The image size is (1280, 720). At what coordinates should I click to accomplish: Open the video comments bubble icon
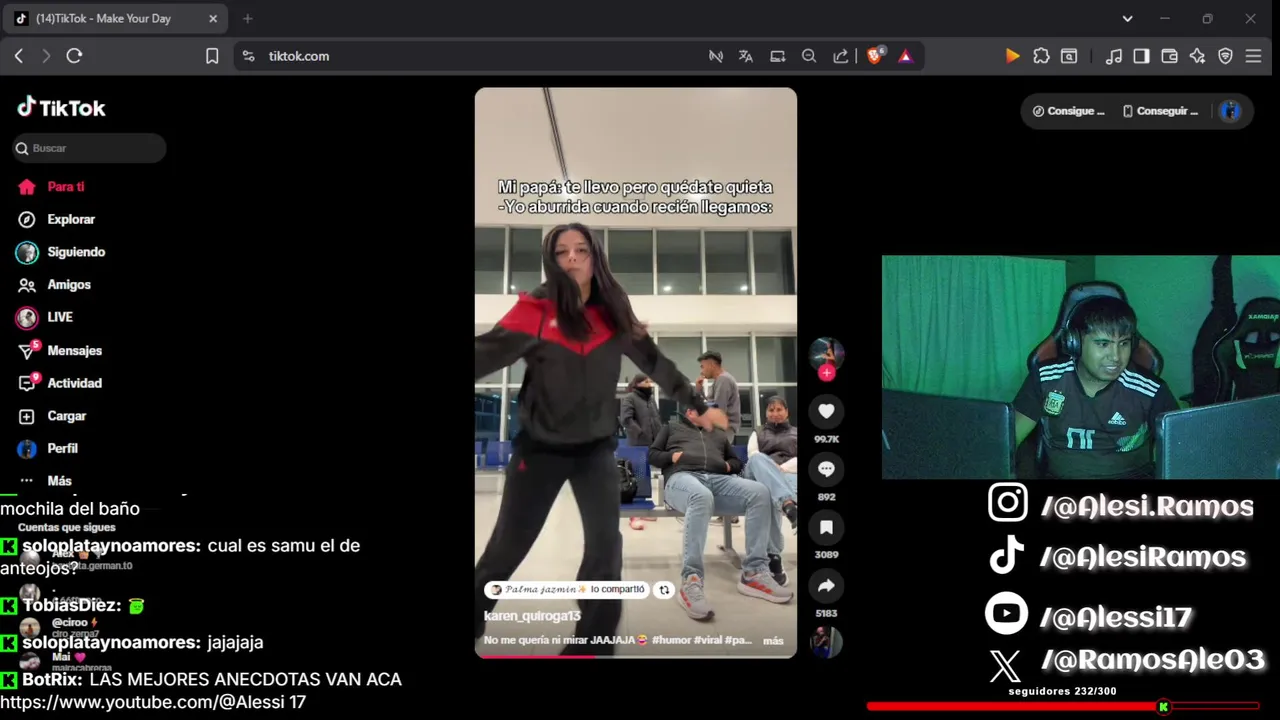(826, 469)
